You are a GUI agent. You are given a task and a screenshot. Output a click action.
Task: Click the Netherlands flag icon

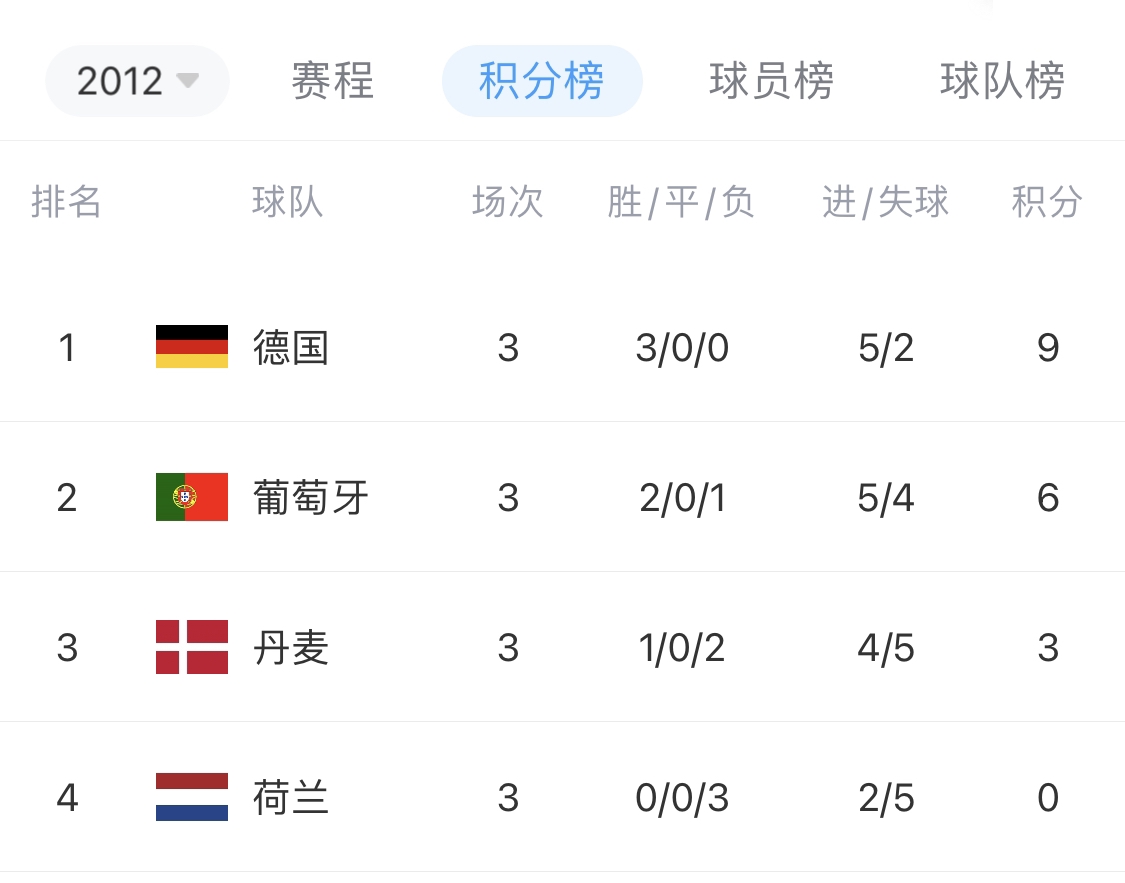coord(192,797)
